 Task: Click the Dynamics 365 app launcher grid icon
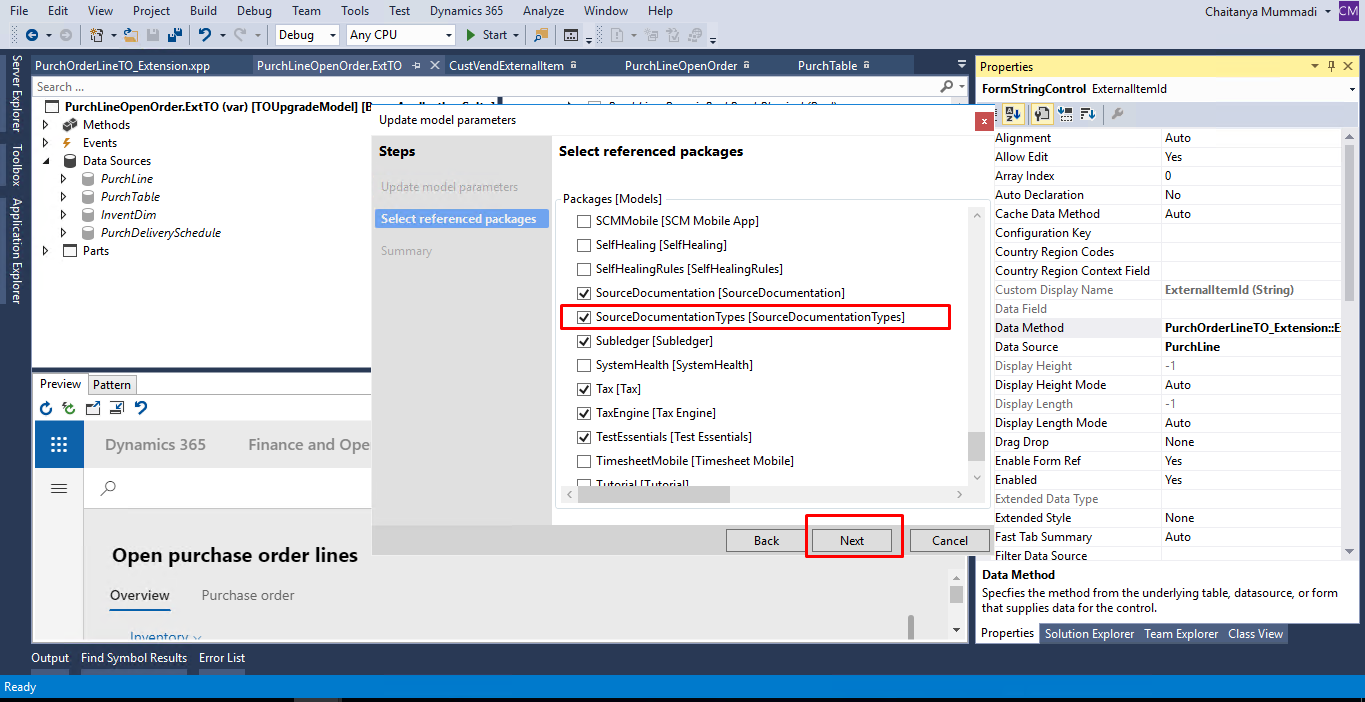pyautogui.click(x=59, y=445)
